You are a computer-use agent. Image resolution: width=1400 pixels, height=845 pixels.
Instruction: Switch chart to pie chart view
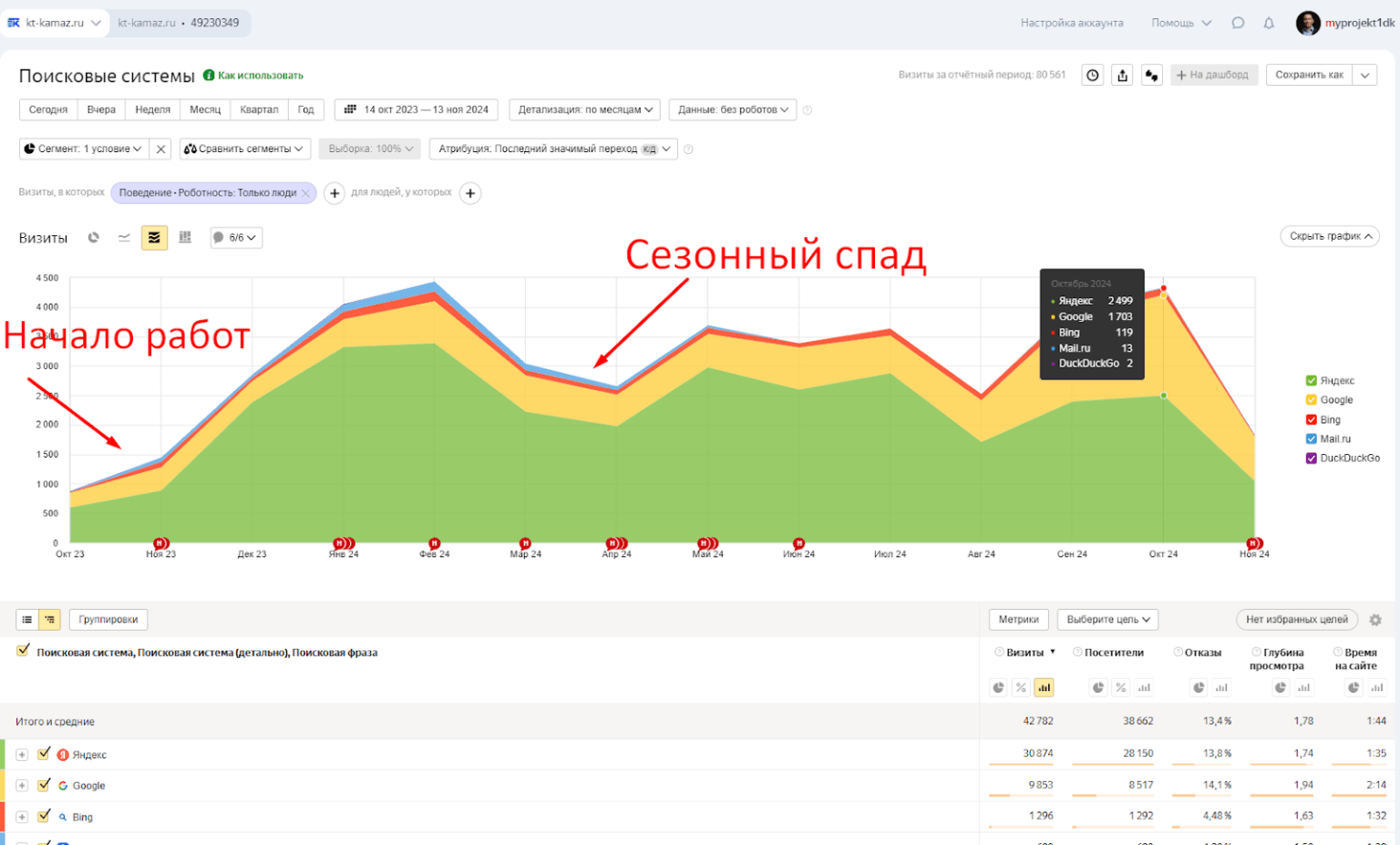(x=94, y=238)
